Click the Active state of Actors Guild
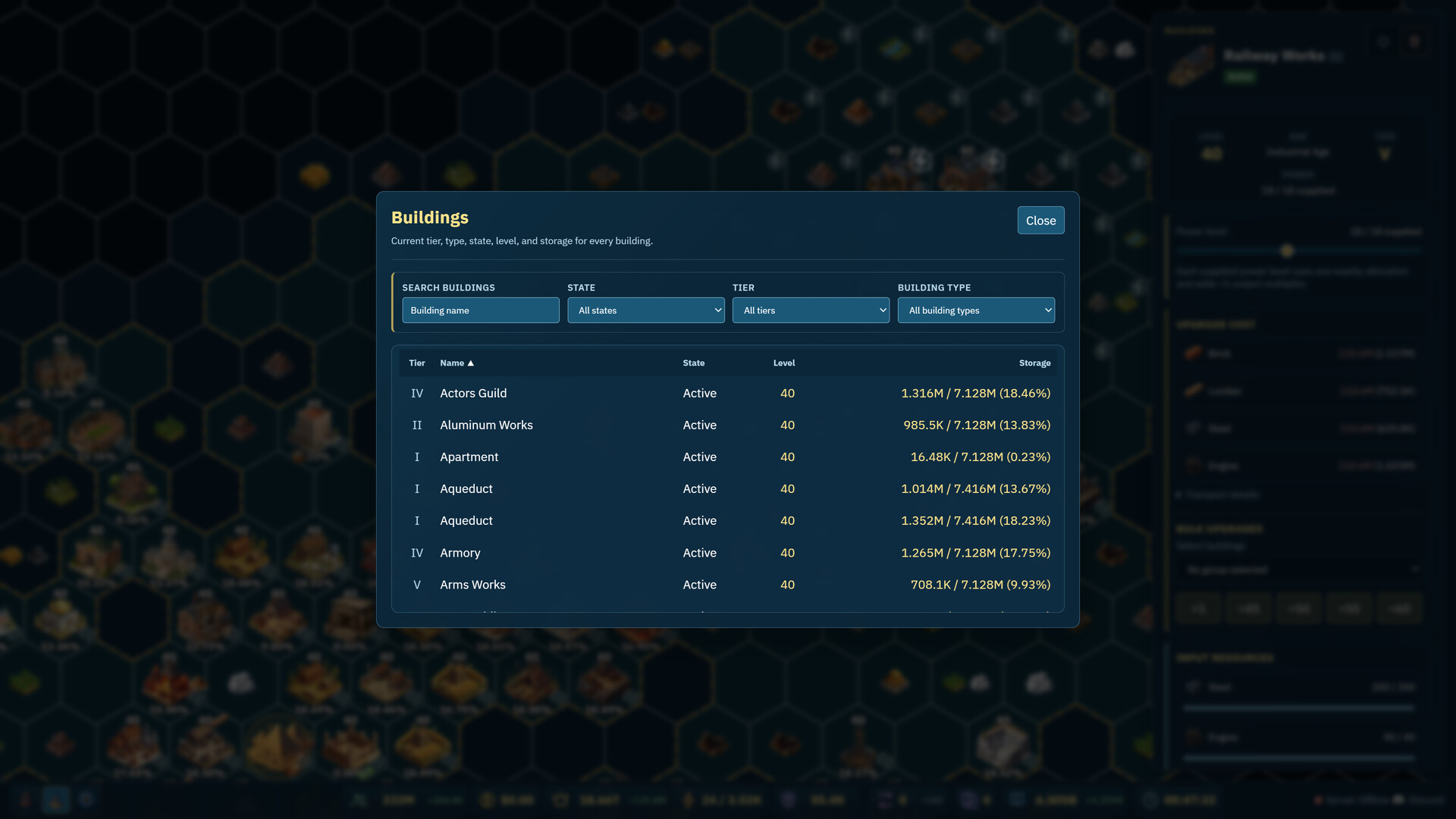The height and width of the screenshot is (819, 1456). (699, 394)
